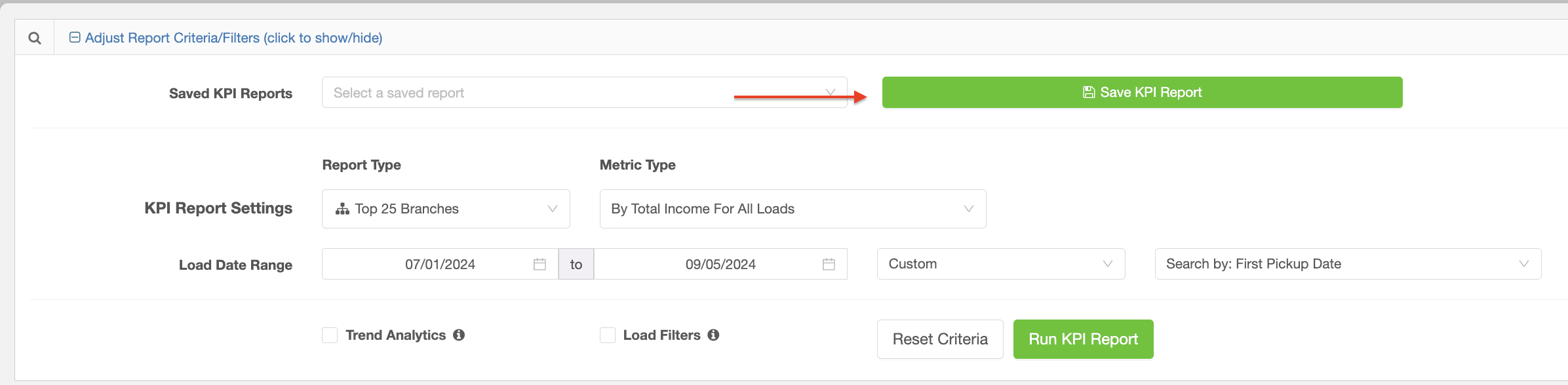Open the Custom date range dropdown
Image resolution: width=1568 pixels, height=385 pixels.
coord(1001,264)
